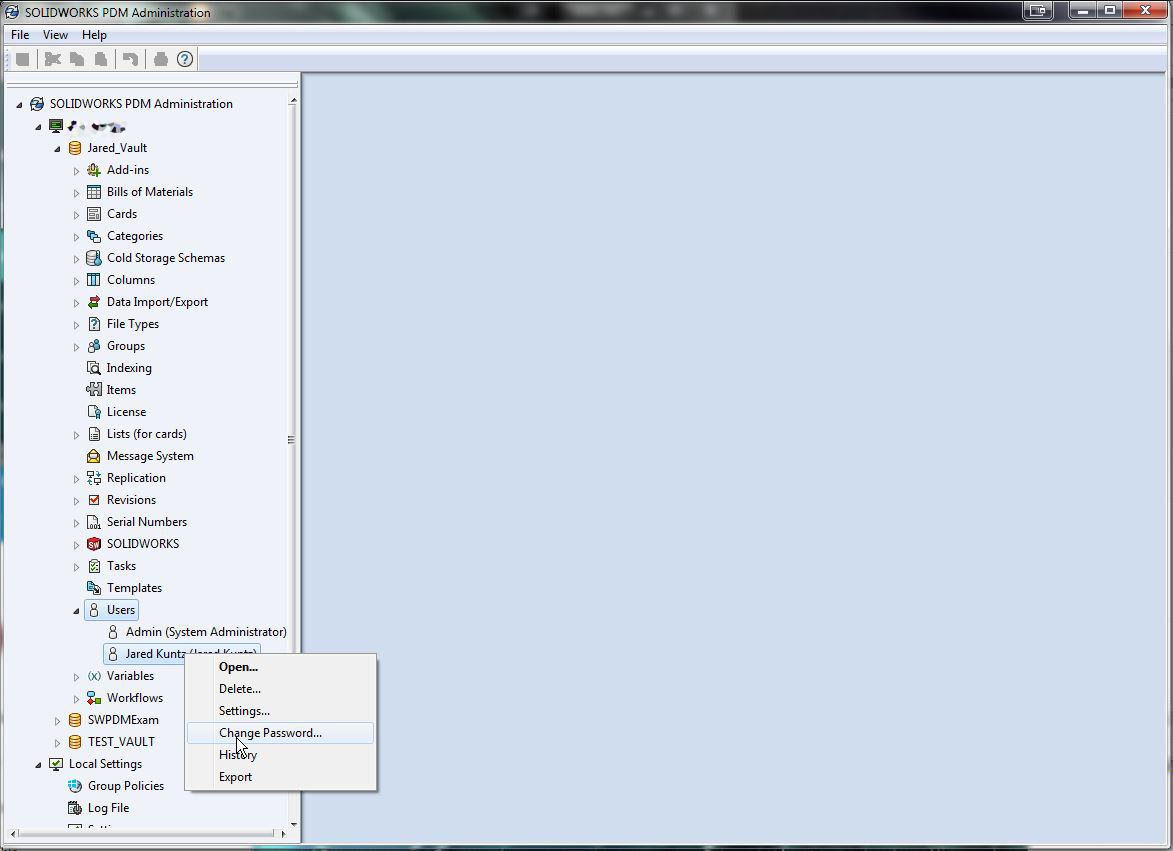Expand the Workflows node arrow

(x=76, y=698)
